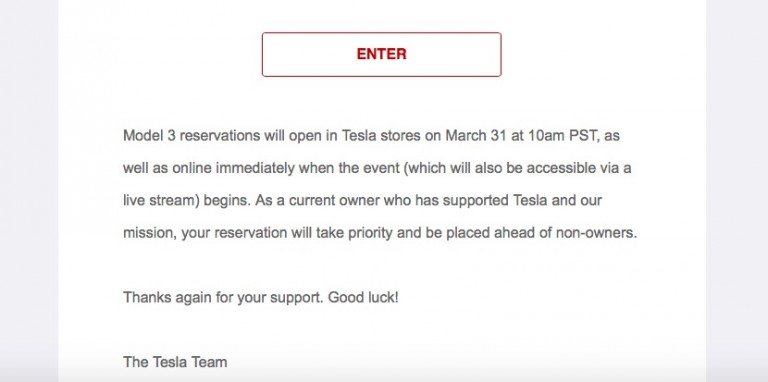The height and width of the screenshot is (382, 768).
Task: Click "Thanks again for your support."
Action: 223,297
